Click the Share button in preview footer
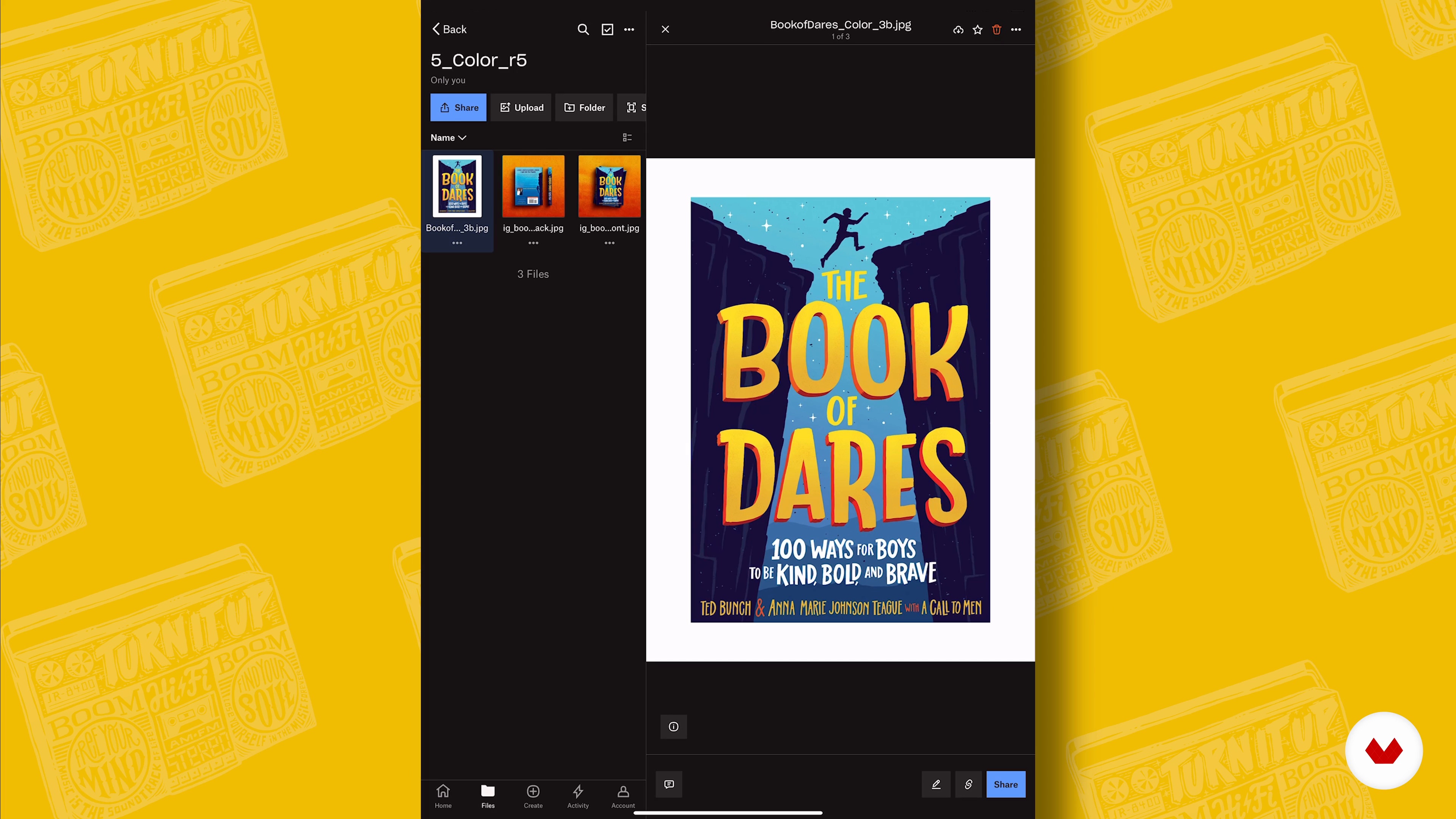Screen dimensions: 1456x819 1006,784
